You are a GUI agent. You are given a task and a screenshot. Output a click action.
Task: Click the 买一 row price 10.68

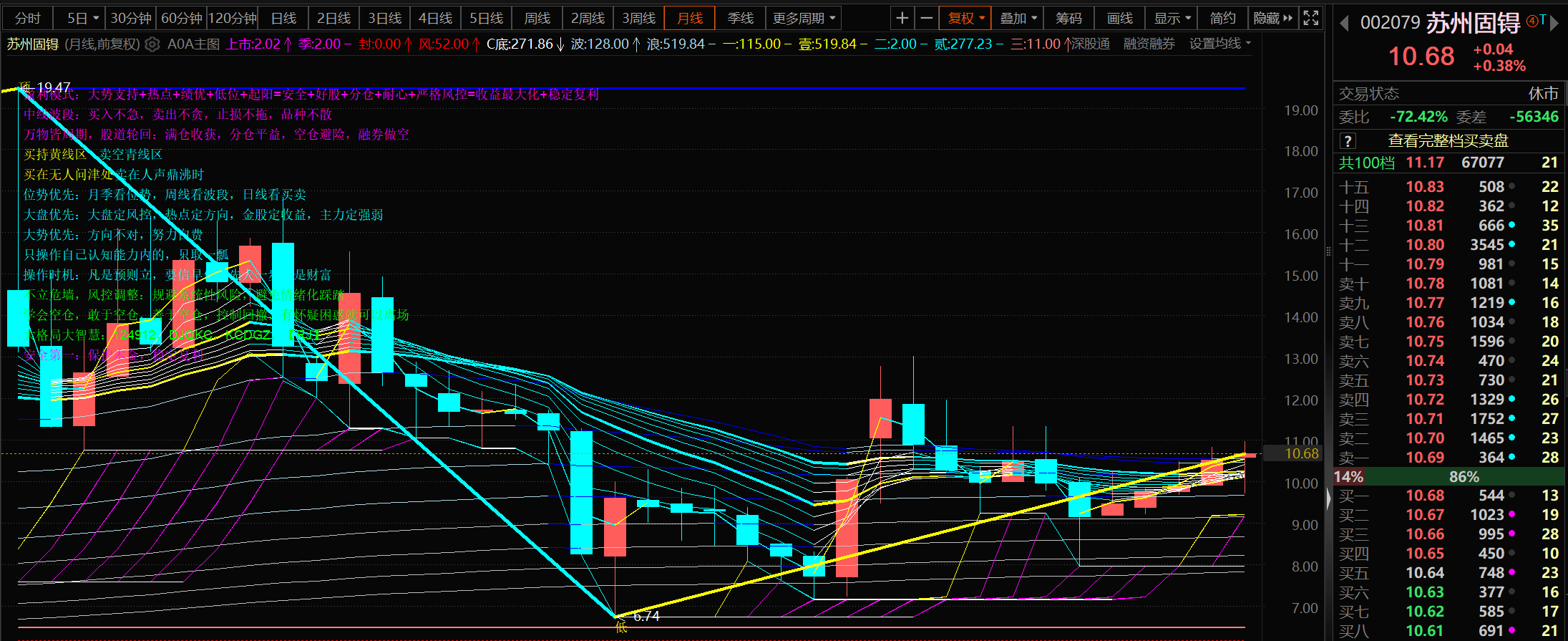click(x=1425, y=495)
